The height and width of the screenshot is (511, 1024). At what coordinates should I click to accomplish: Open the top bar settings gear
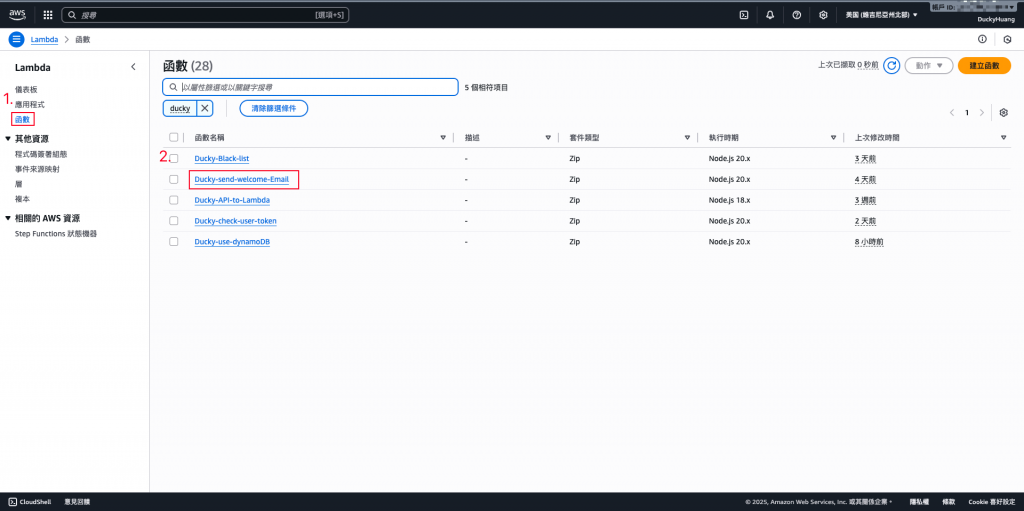(x=824, y=14)
